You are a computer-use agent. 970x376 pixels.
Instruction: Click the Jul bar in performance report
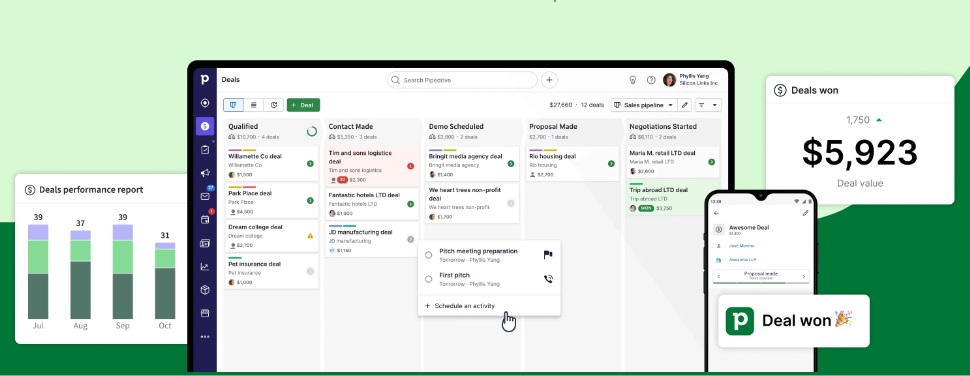tap(38, 271)
